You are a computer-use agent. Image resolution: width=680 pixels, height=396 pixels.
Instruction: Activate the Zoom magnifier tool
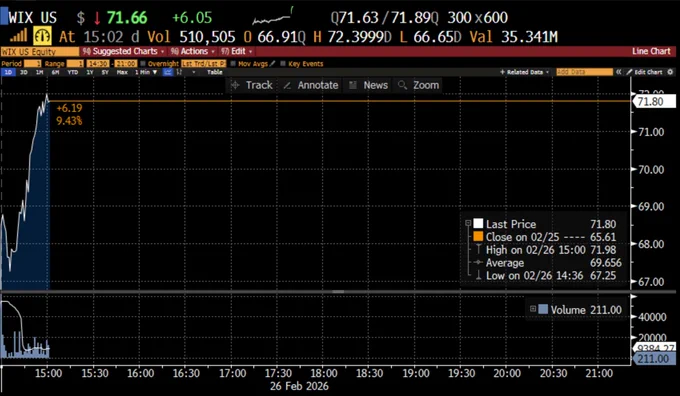point(419,85)
